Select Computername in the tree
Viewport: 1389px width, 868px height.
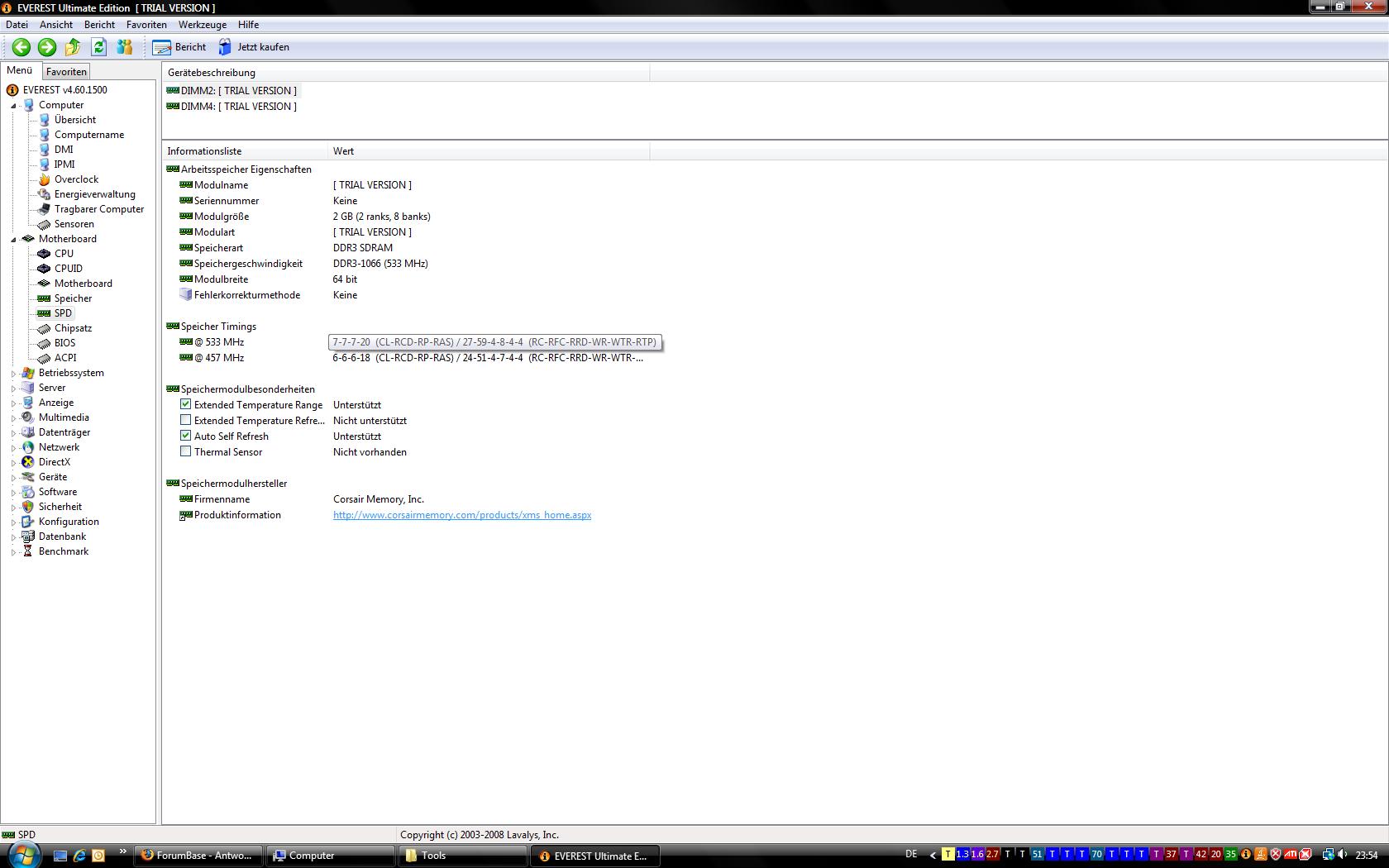coord(89,135)
